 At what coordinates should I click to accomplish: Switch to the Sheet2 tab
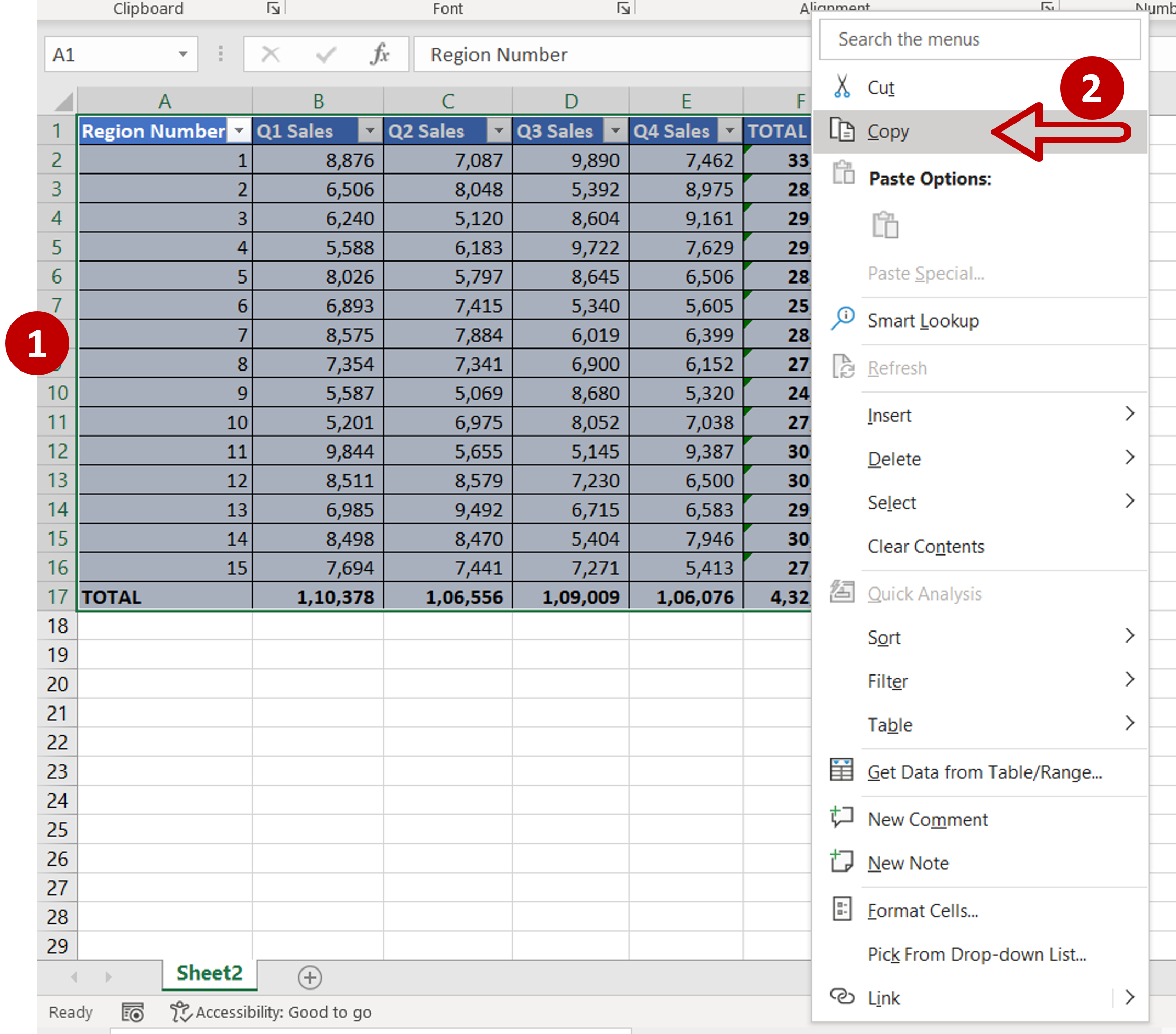(209, 974)
